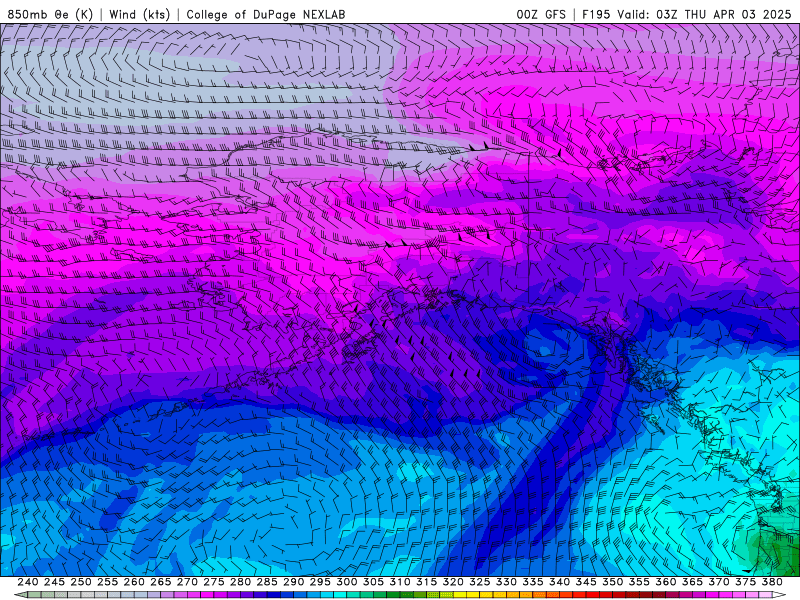The width and height of the screenshot is (800, 600).
Task: Click the "850mb θe (K)" title text
Action: pos(50,14)
